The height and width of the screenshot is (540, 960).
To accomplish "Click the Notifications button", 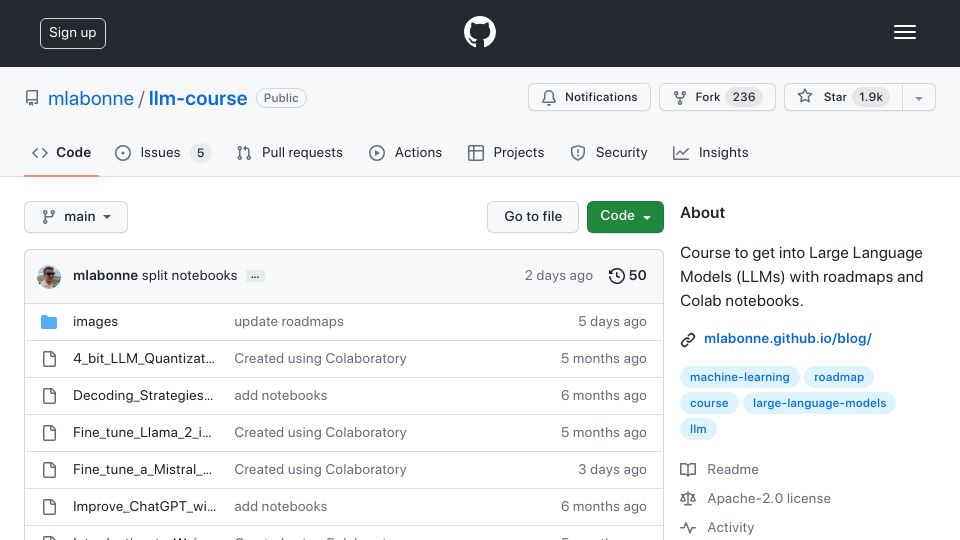I will pos(589,97).
